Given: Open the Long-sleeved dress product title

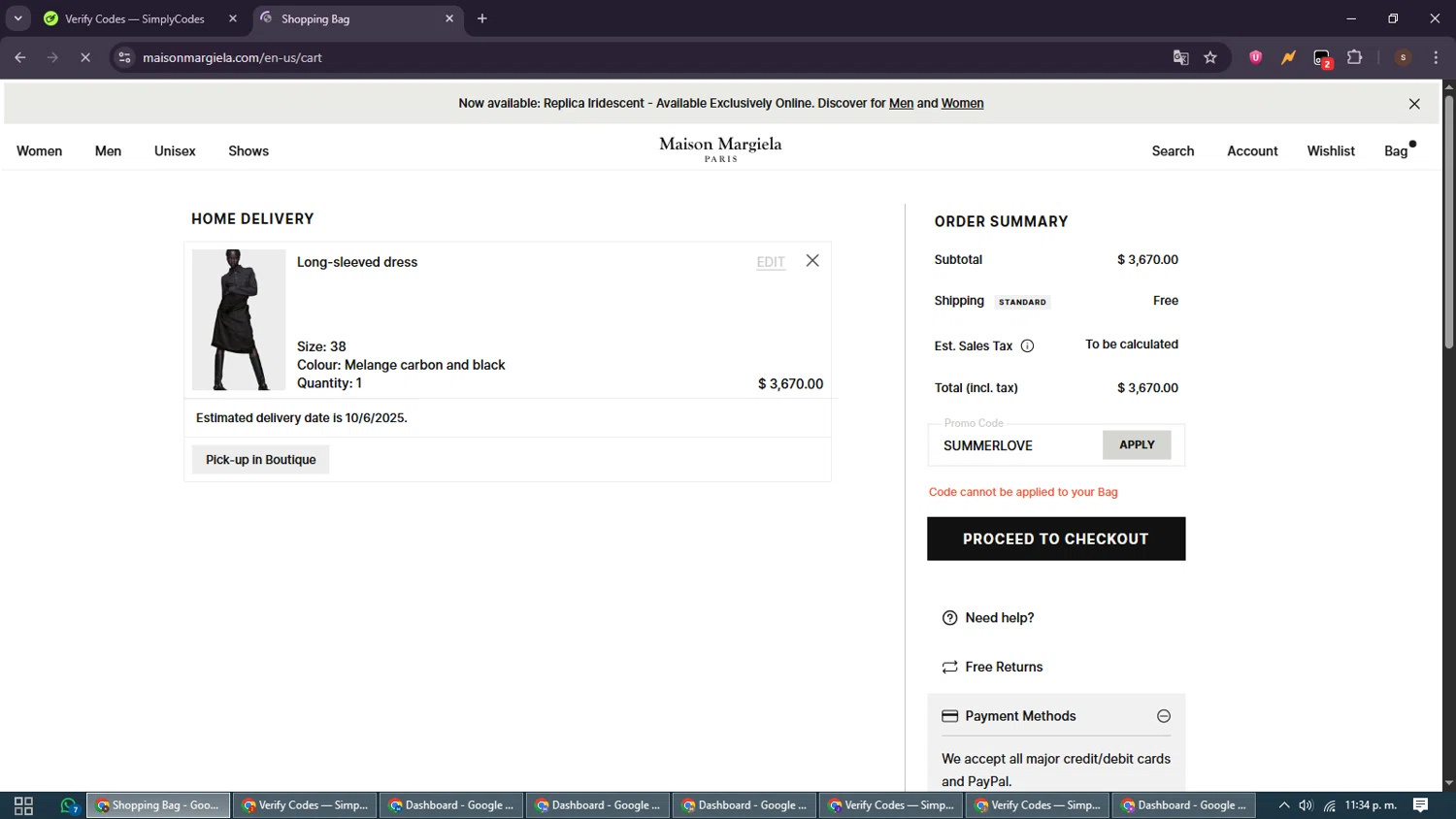Looking at the screenshot, I should tap(357, 262).
